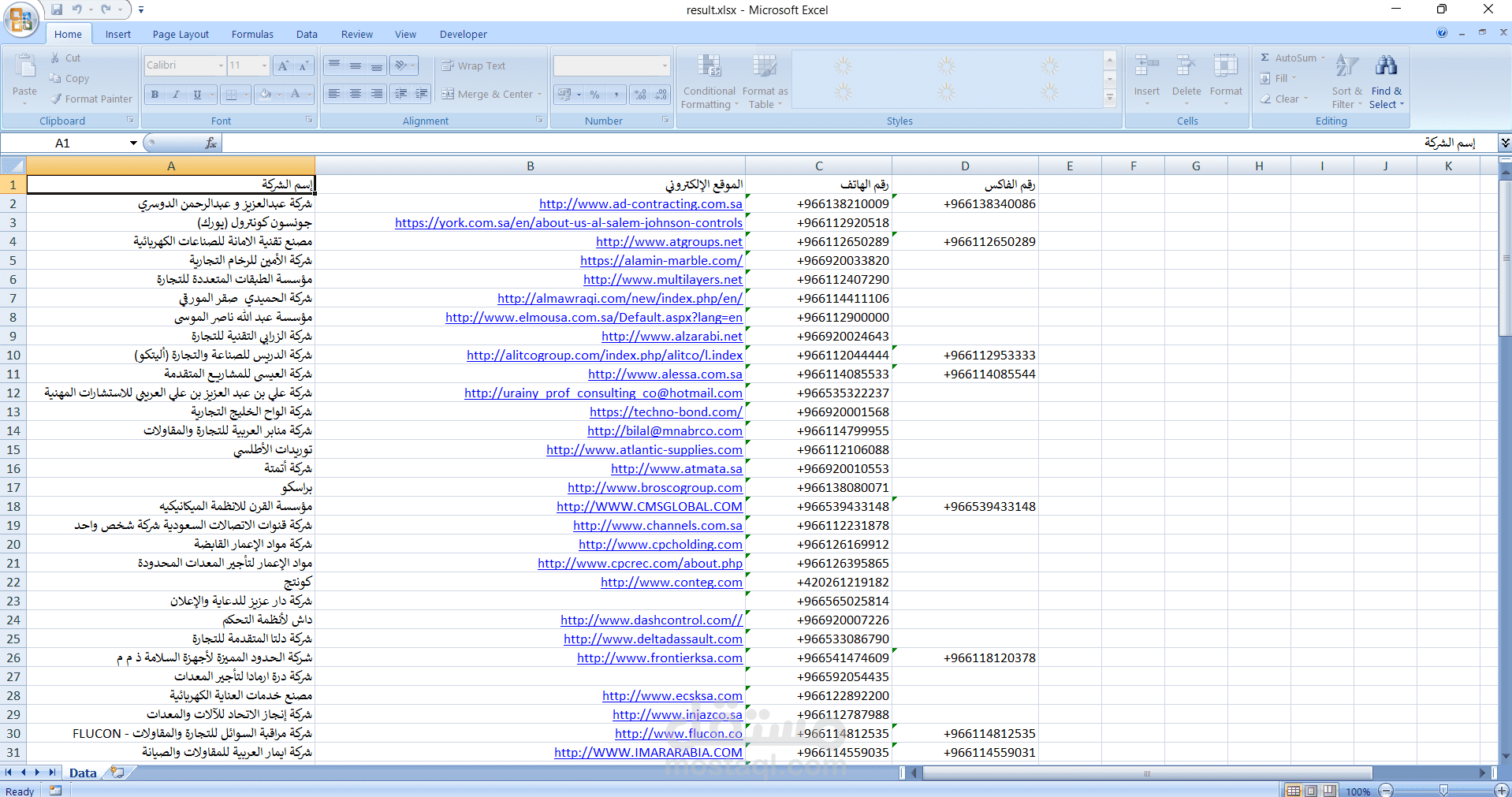Copy the selection to clipboard
This screenshot has width=1512, height=797.
click(69, 79)
